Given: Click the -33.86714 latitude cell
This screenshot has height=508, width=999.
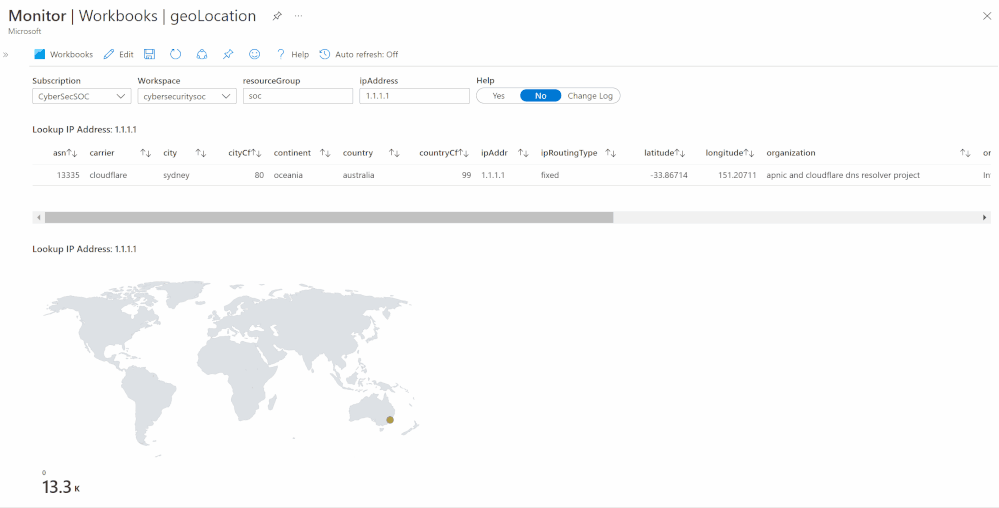Looking at the screenshot, I should coord(670,175).
